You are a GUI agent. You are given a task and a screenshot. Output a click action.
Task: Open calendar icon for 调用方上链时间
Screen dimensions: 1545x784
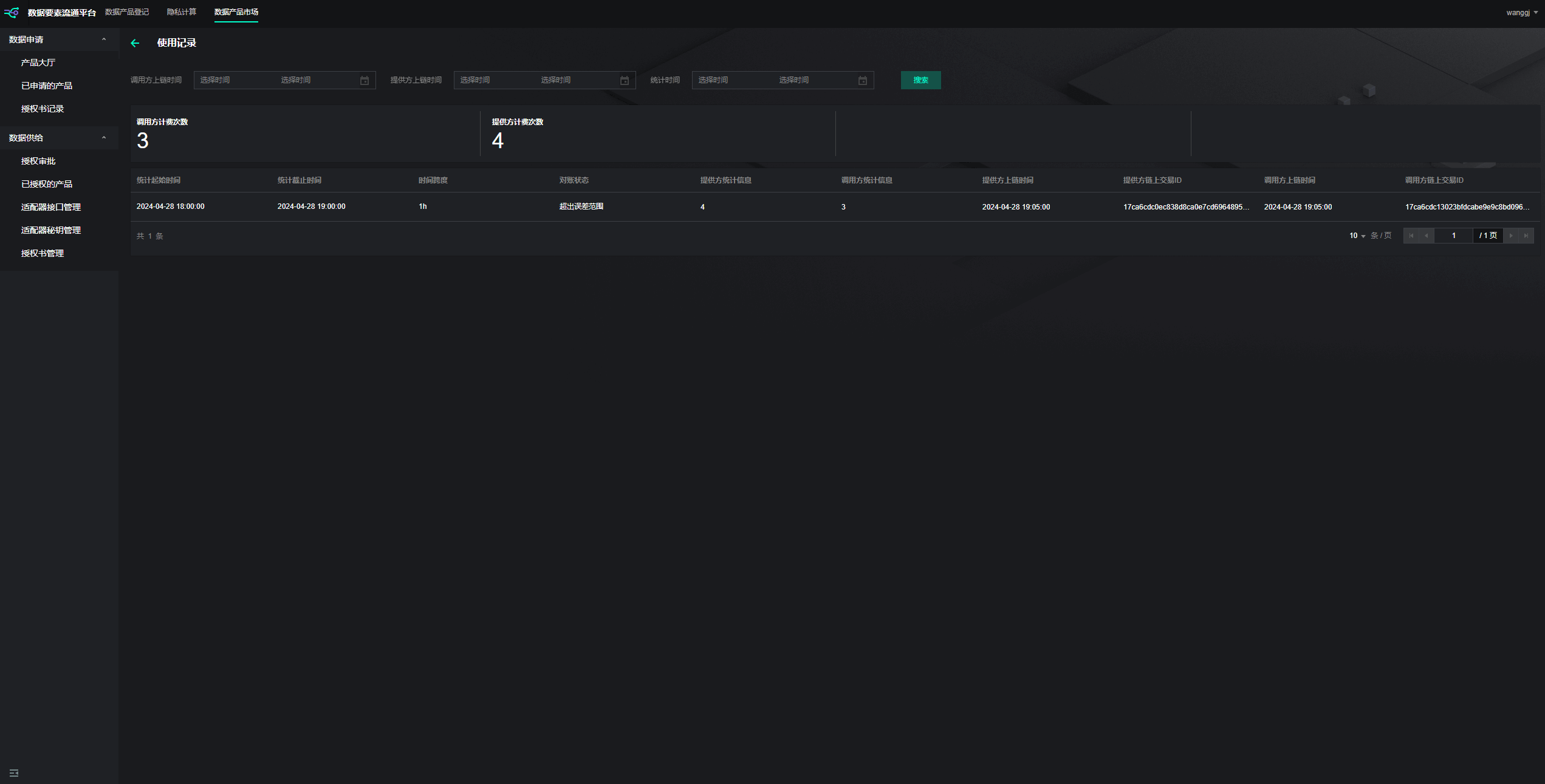pyautogui.click(x=365, y=81)
